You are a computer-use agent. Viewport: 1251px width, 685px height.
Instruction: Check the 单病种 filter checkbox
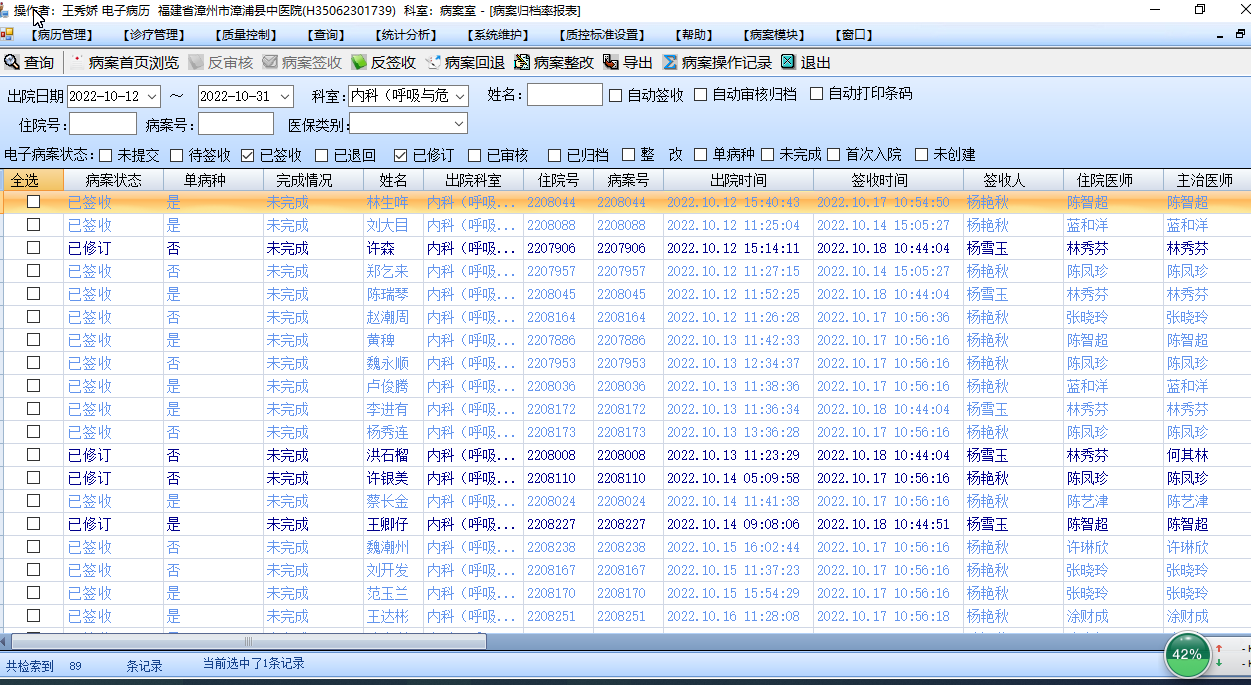(x=699, y=155)
